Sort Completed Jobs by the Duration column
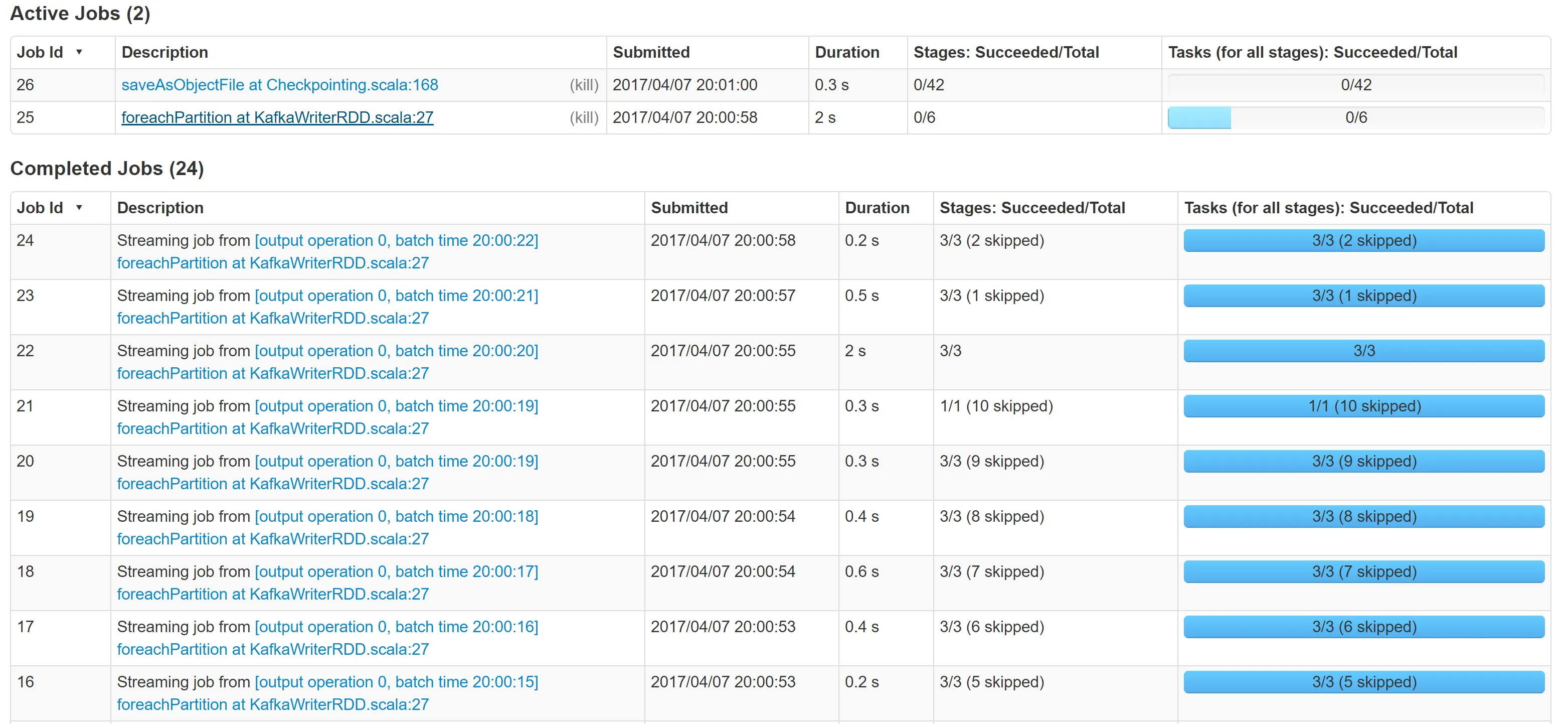 point(877,208)
